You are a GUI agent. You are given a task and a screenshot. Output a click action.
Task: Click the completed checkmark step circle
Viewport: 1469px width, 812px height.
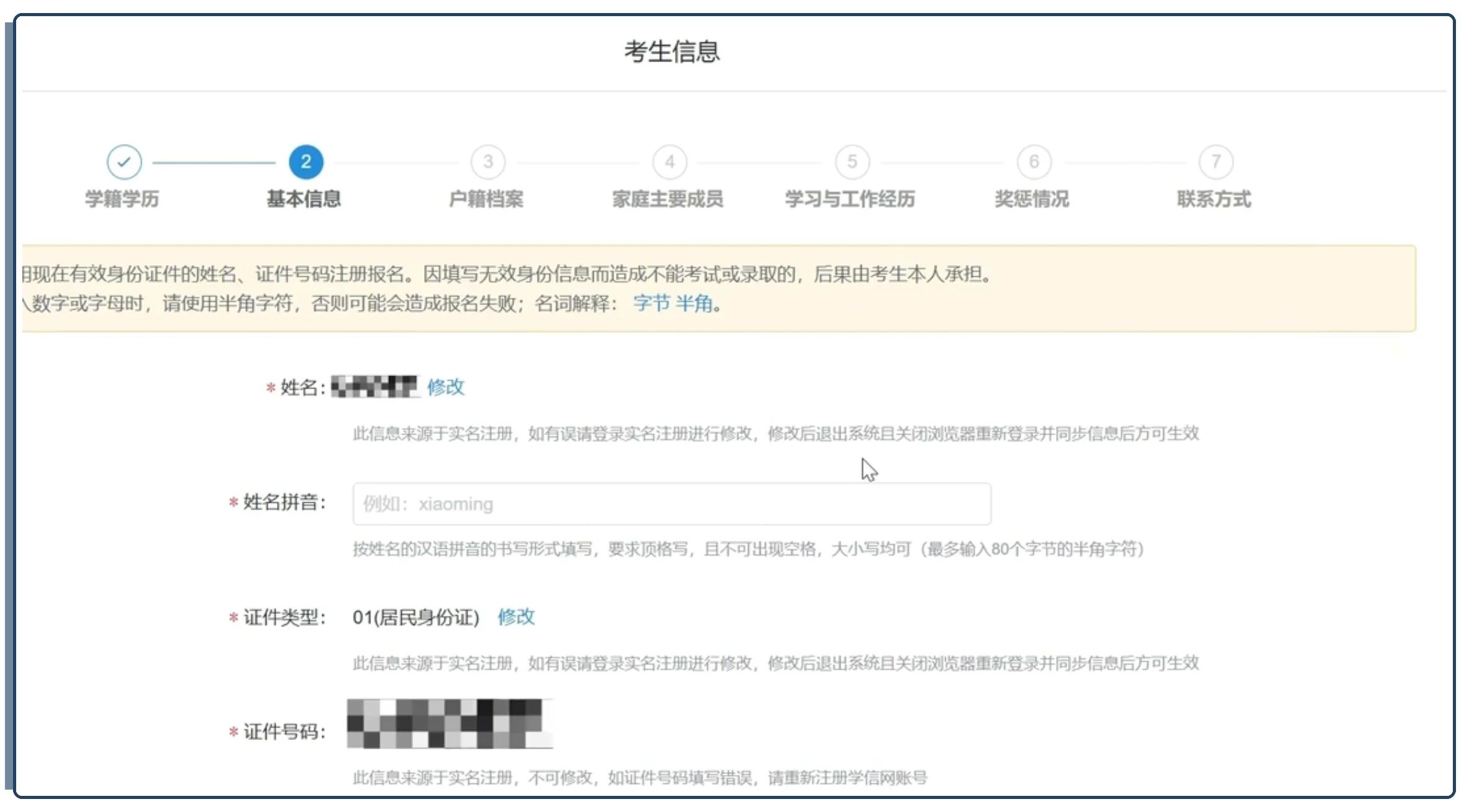pyautogui.click(x=124, y=162)
